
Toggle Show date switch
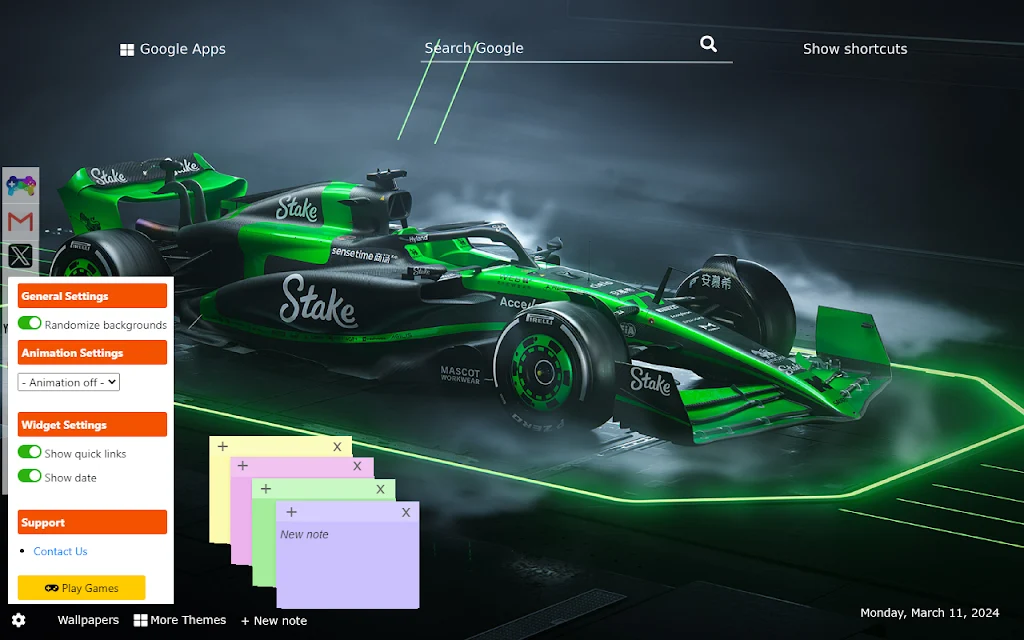coord(29,475)
